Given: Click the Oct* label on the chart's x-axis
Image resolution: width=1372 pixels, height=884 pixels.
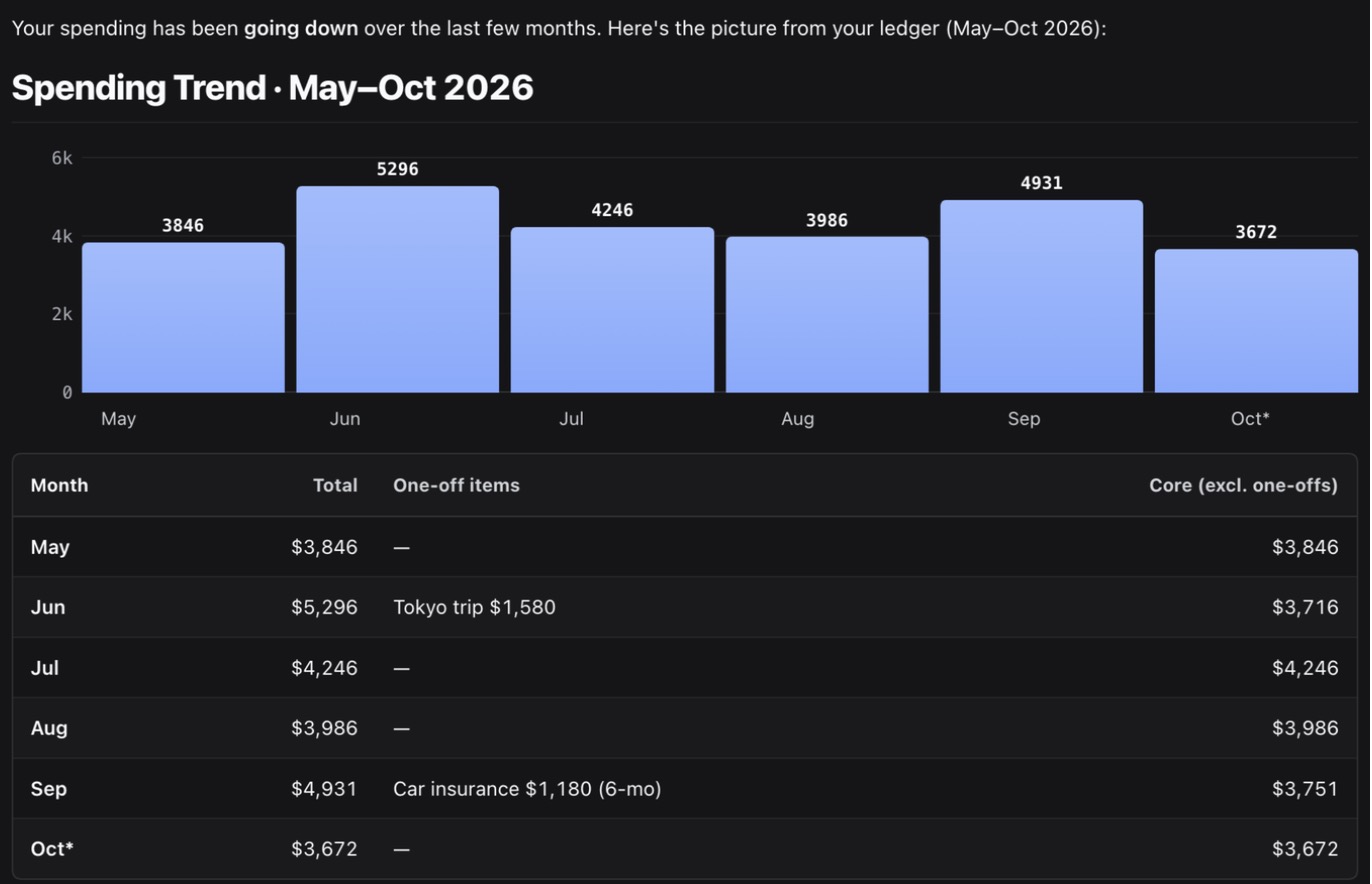Looking at the screenshot, I should click(x=1250, y=419).
